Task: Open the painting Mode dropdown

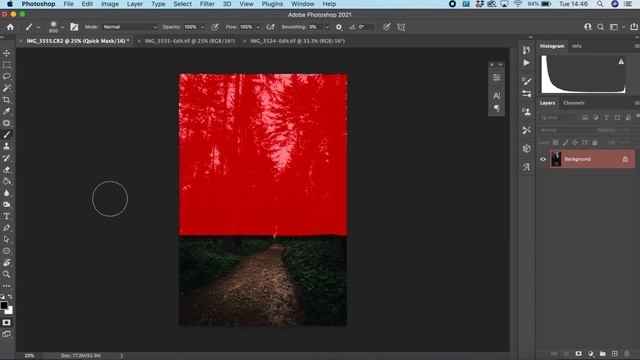Action: 130,27
